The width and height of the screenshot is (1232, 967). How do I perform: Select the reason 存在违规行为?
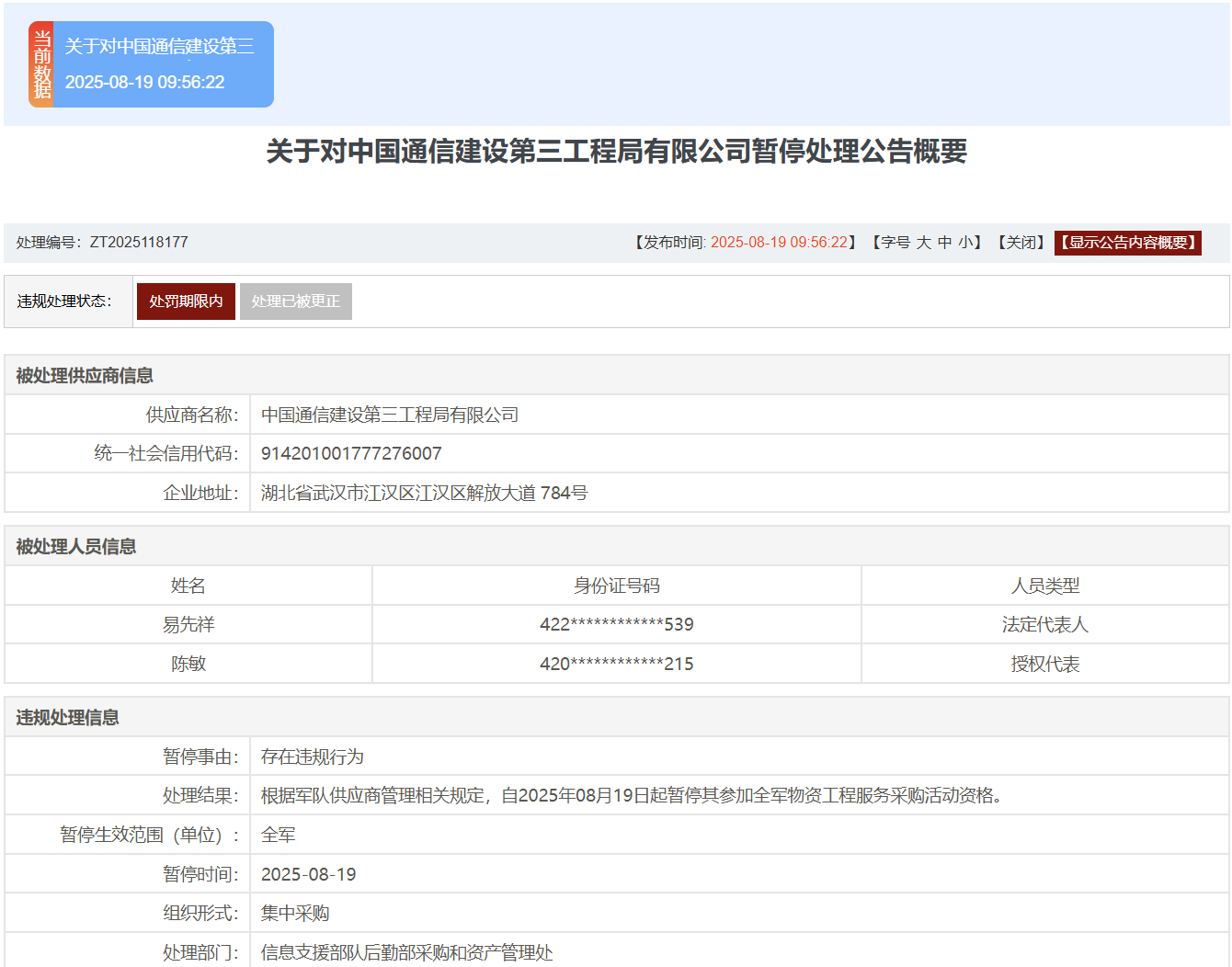pyautogui.click(x=313, y=757)
